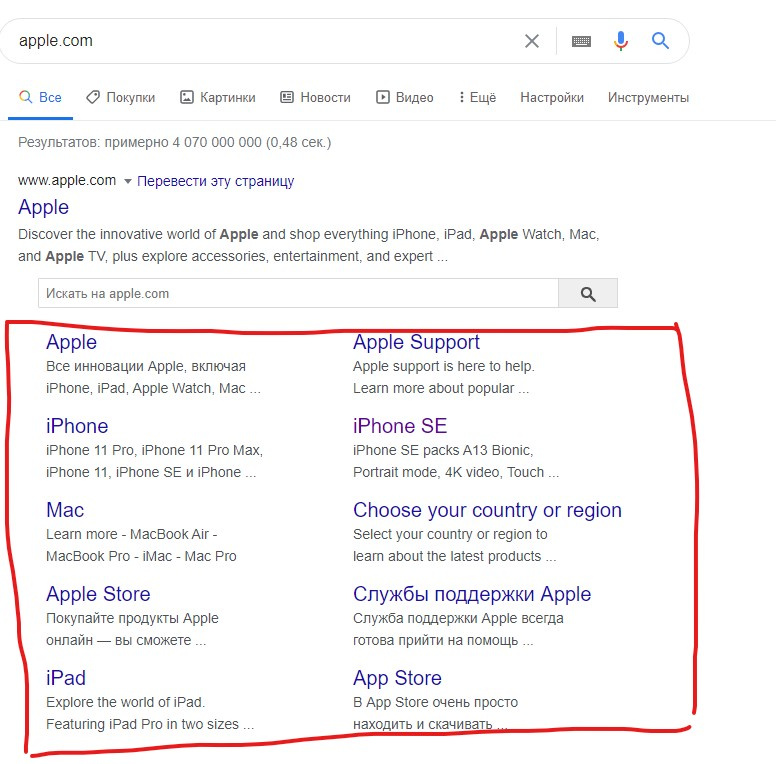Open the 'Apple' sitelink above 'Все инновации Apple'

(x=71, y=342)
